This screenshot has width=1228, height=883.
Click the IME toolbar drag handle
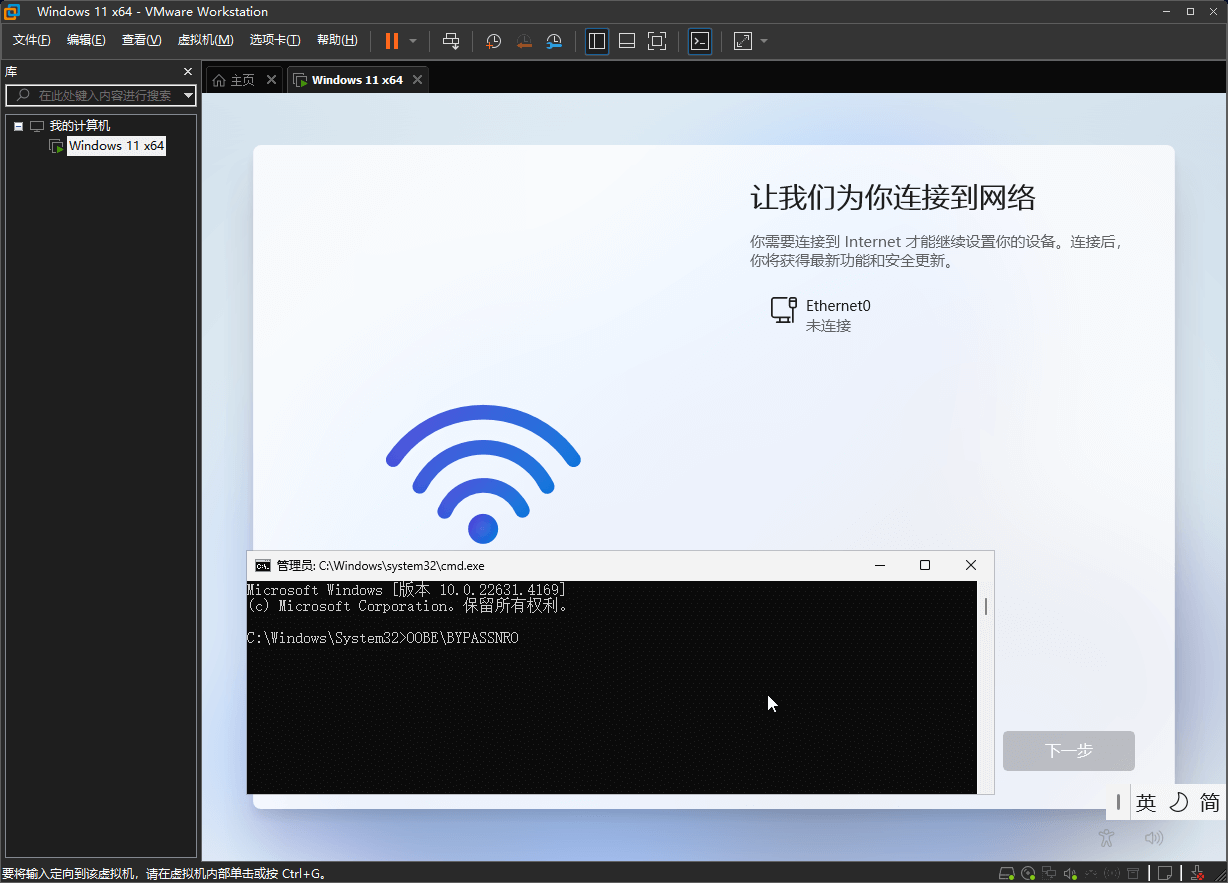pyautogui.click(x=1118, y=802)
